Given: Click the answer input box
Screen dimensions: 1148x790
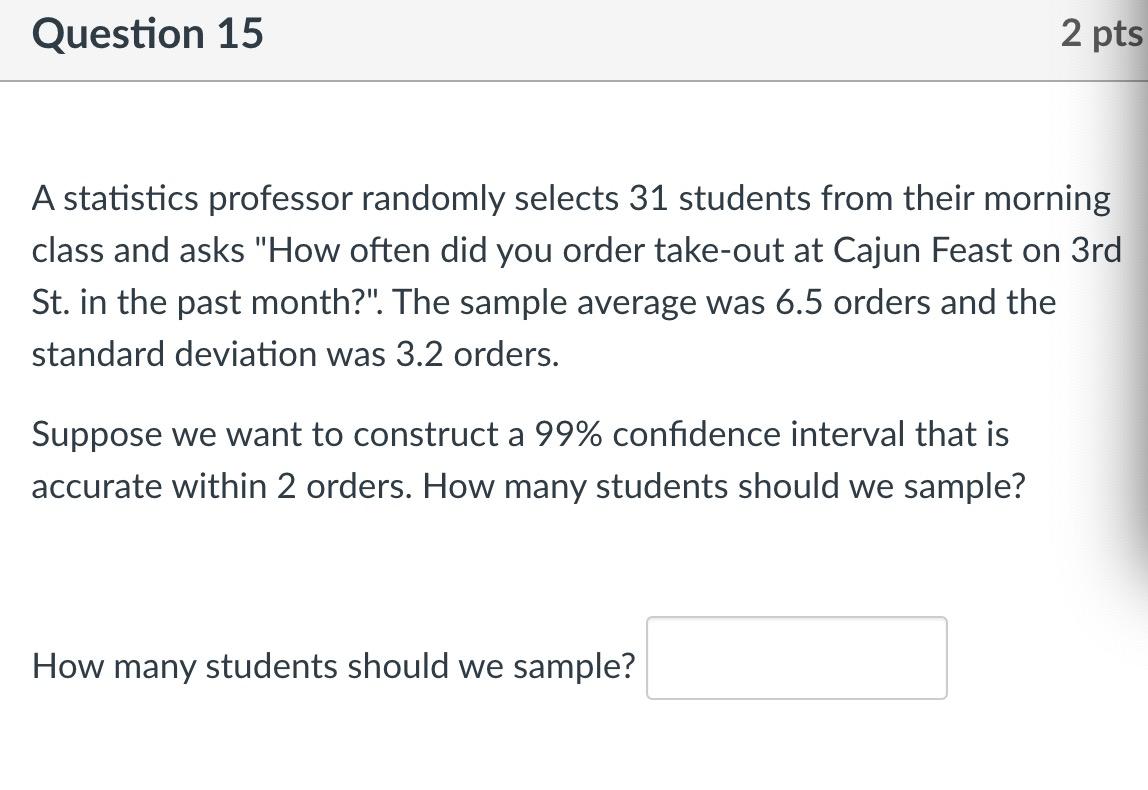Looking at the screenshot, I should (x=796, y=658).
